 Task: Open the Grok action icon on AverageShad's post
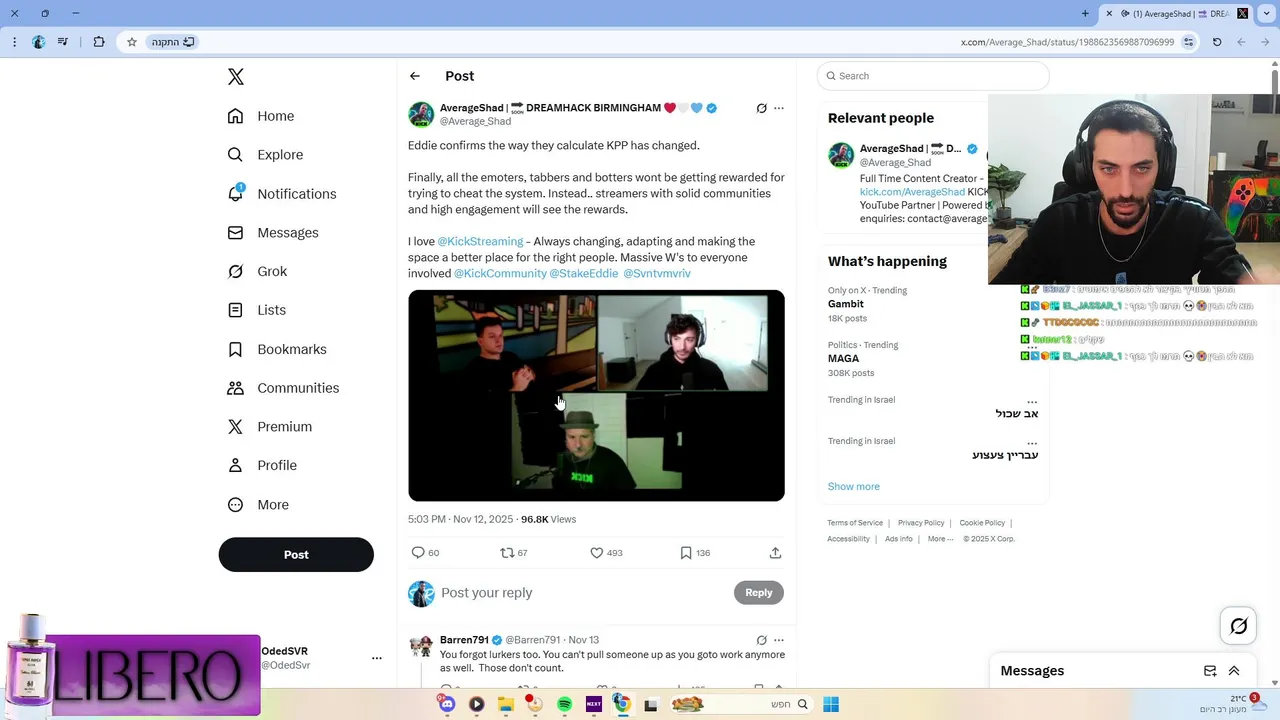pos(761,108)
